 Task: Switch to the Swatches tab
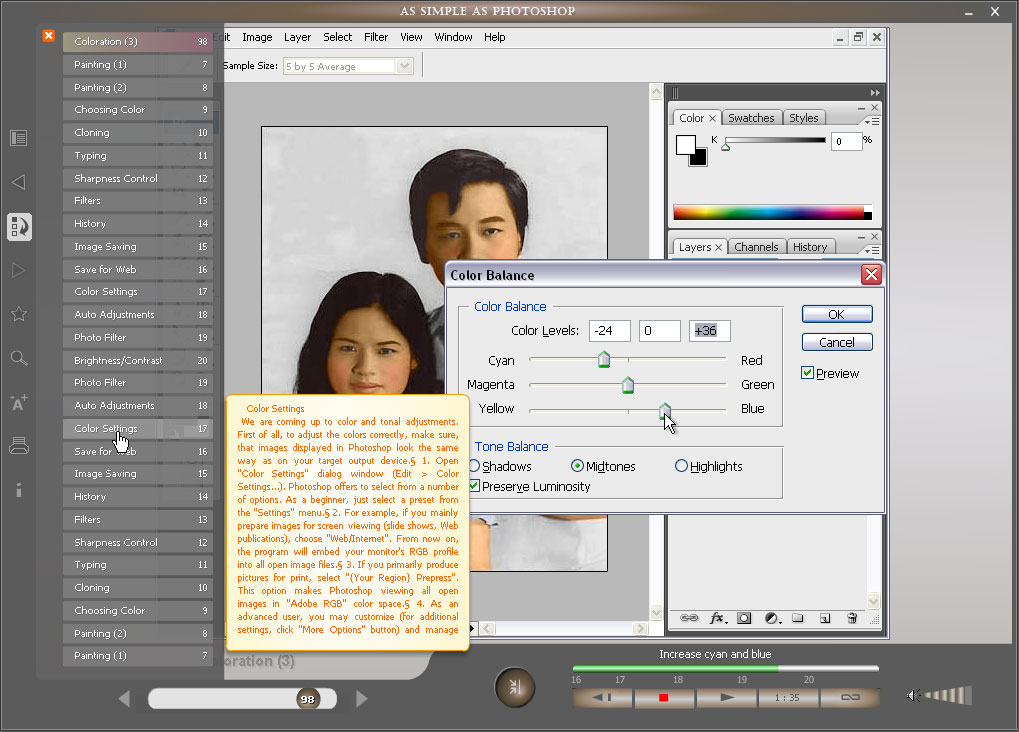pyautogui.click(x=751, y=118)
